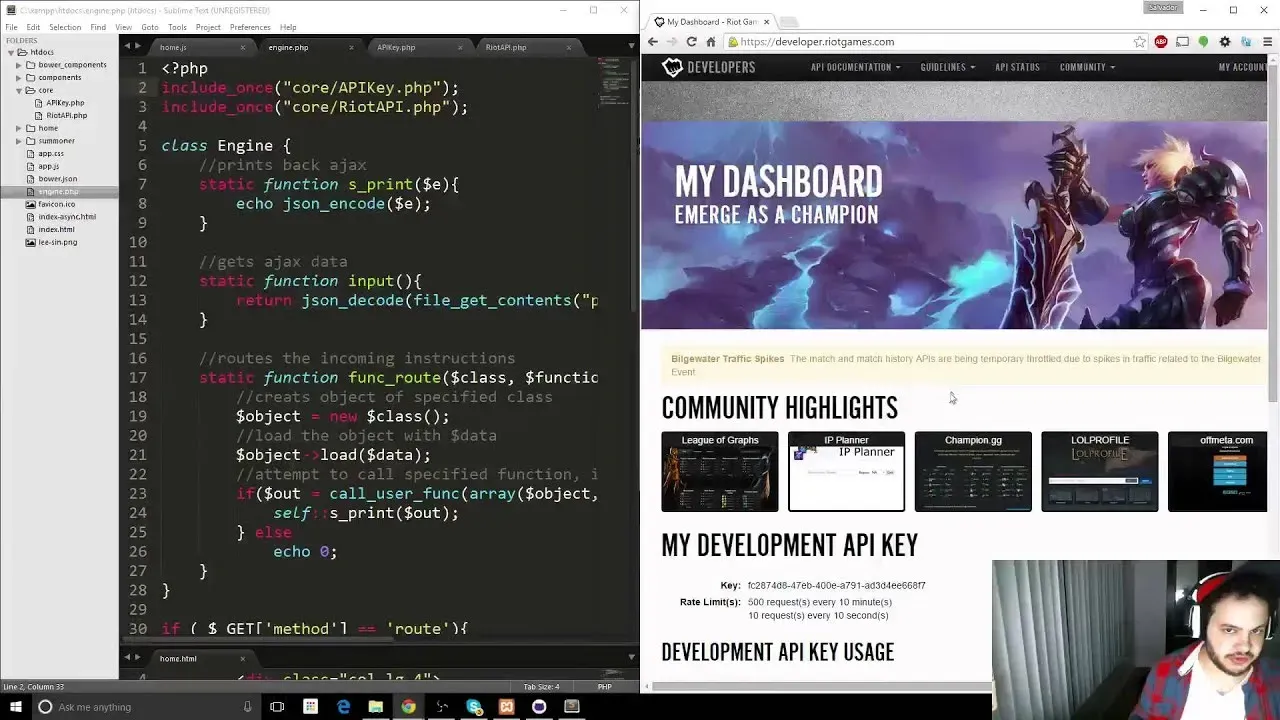Expand the summoner folder
The image size is (1280, 720).
tap(18, 141)
